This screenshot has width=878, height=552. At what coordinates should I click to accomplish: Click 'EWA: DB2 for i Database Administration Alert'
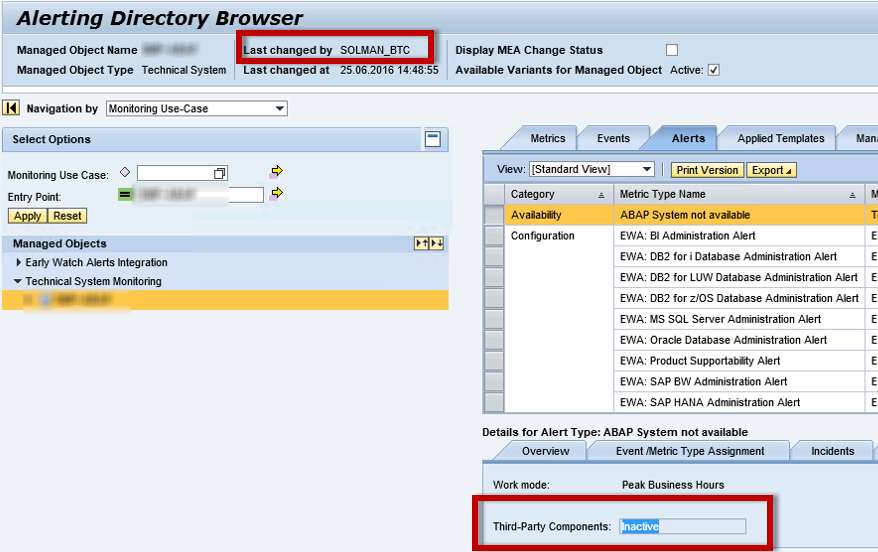click(739, 256)
